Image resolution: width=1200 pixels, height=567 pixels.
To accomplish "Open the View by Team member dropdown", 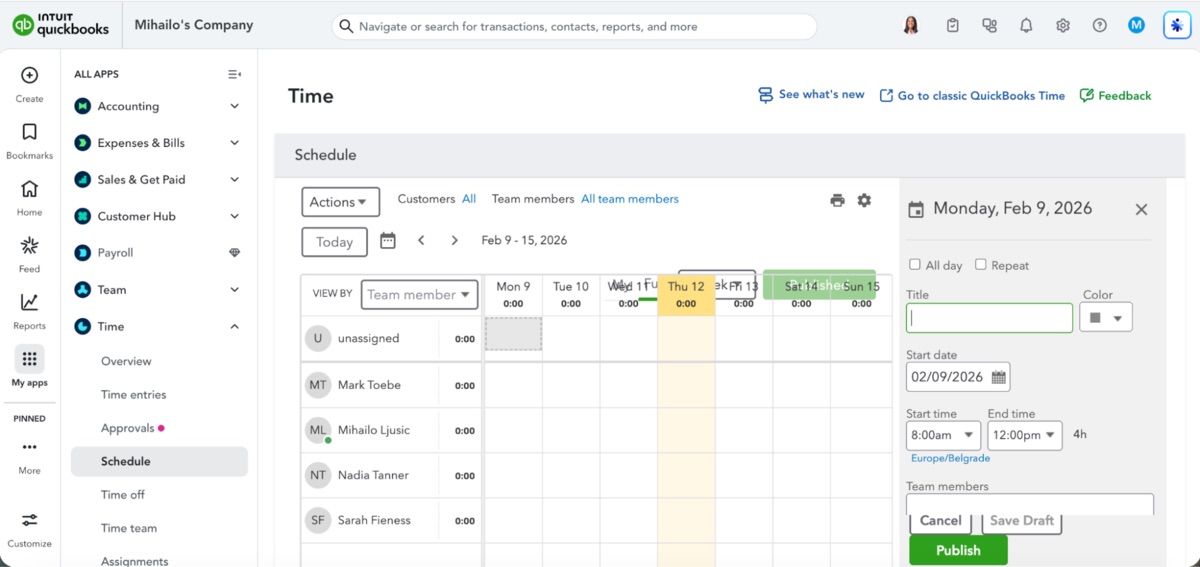I will pos(419,294).
